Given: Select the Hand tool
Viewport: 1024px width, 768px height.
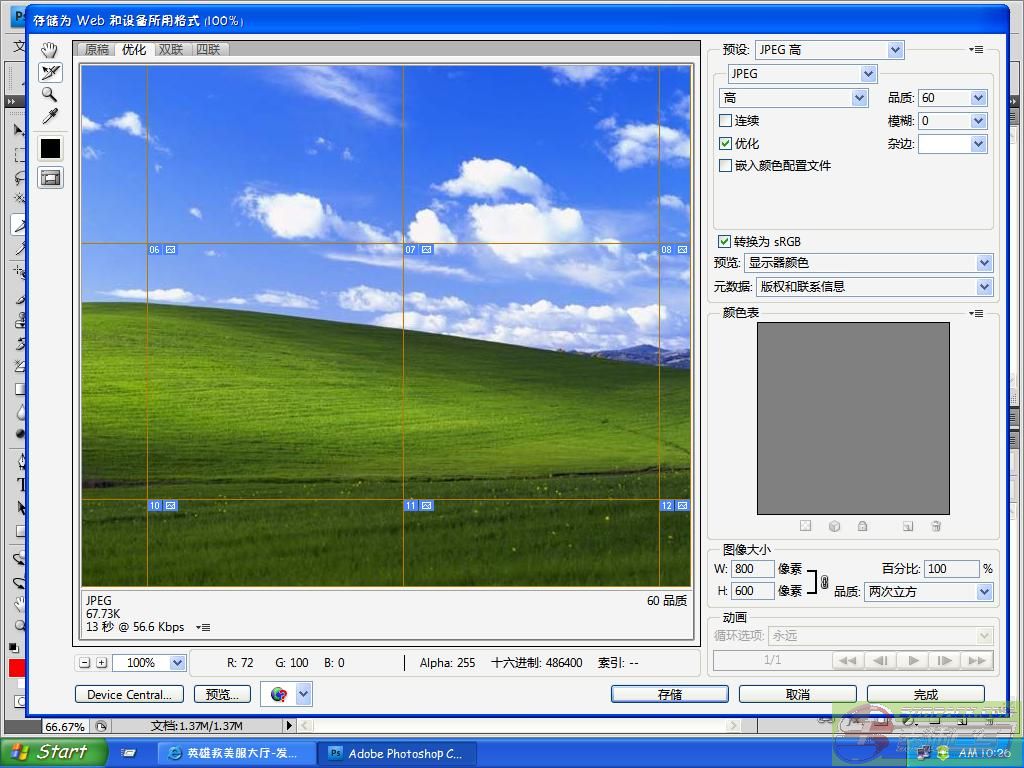Looking at the screenshot, I should [50, 50].
